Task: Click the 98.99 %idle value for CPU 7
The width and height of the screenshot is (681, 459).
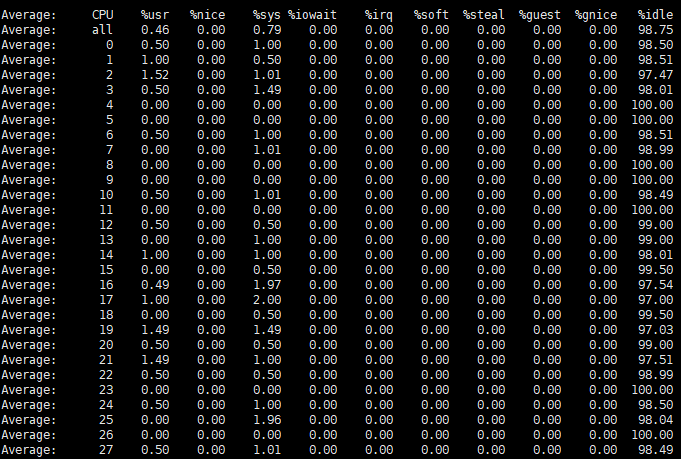Action: [x=655, y=150]
